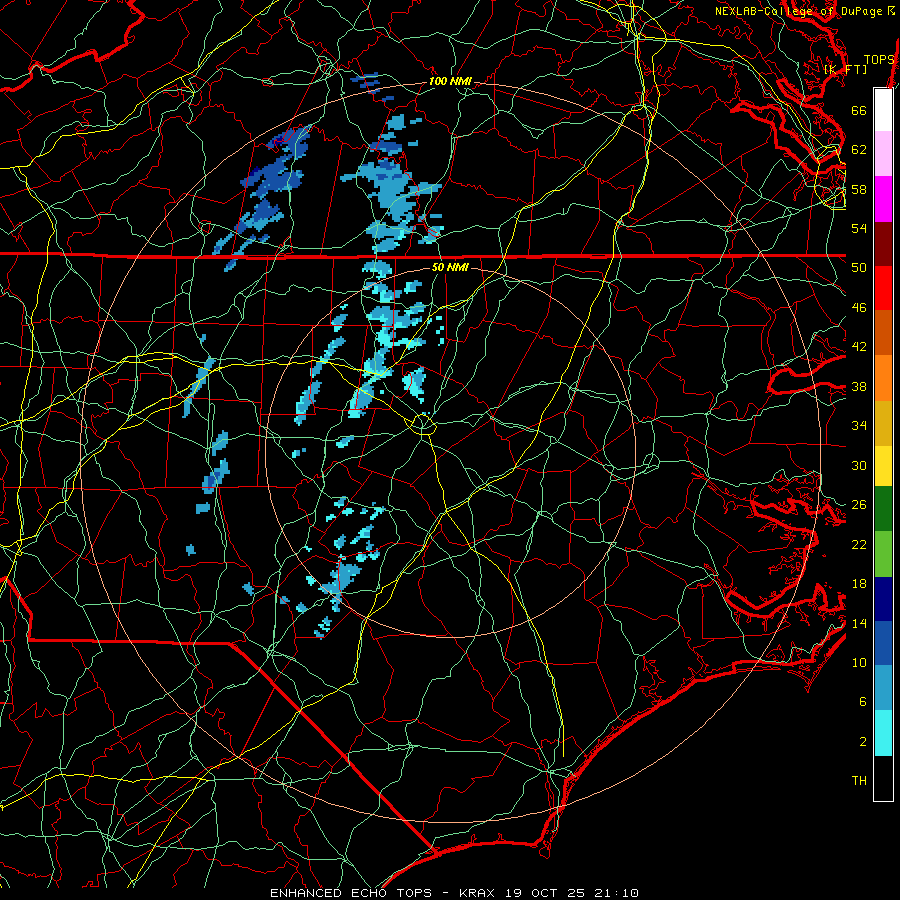Click the TOPS legend title
Image resolution: width=900 pixels, height=900 pixels.
click(x=879, y=59)
